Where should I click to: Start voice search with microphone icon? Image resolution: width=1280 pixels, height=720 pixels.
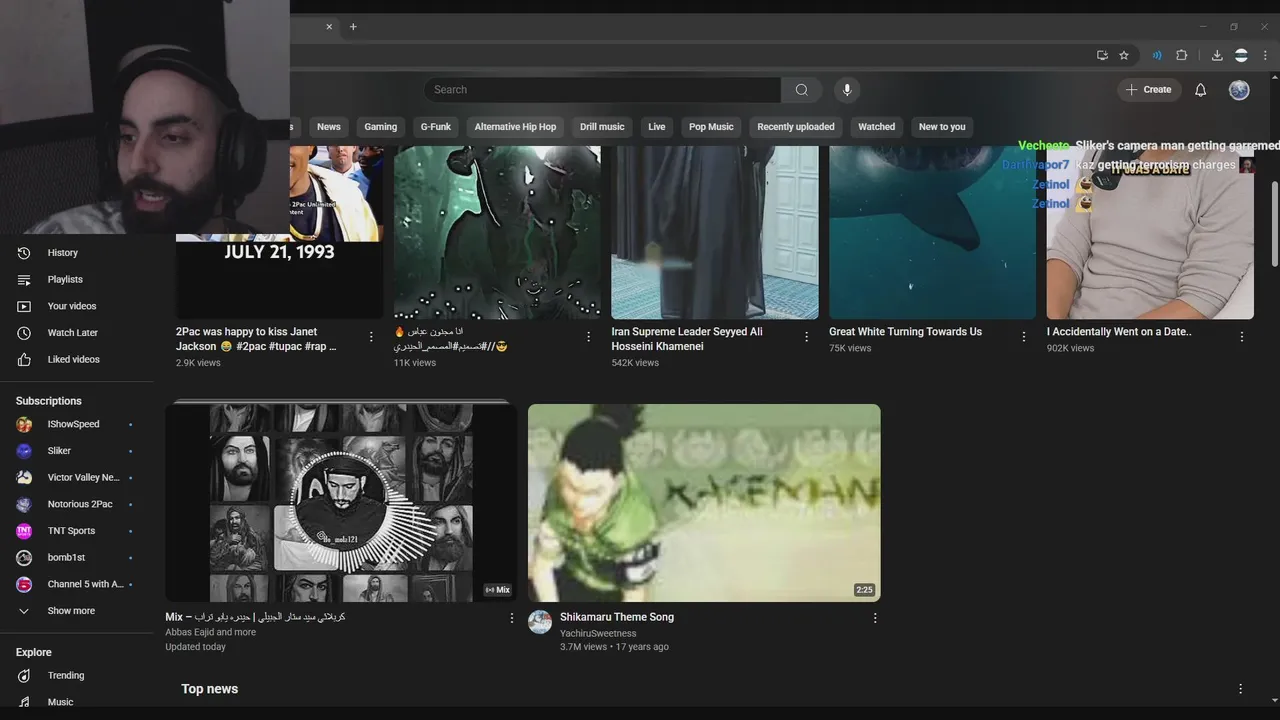(x=847, y=90)
